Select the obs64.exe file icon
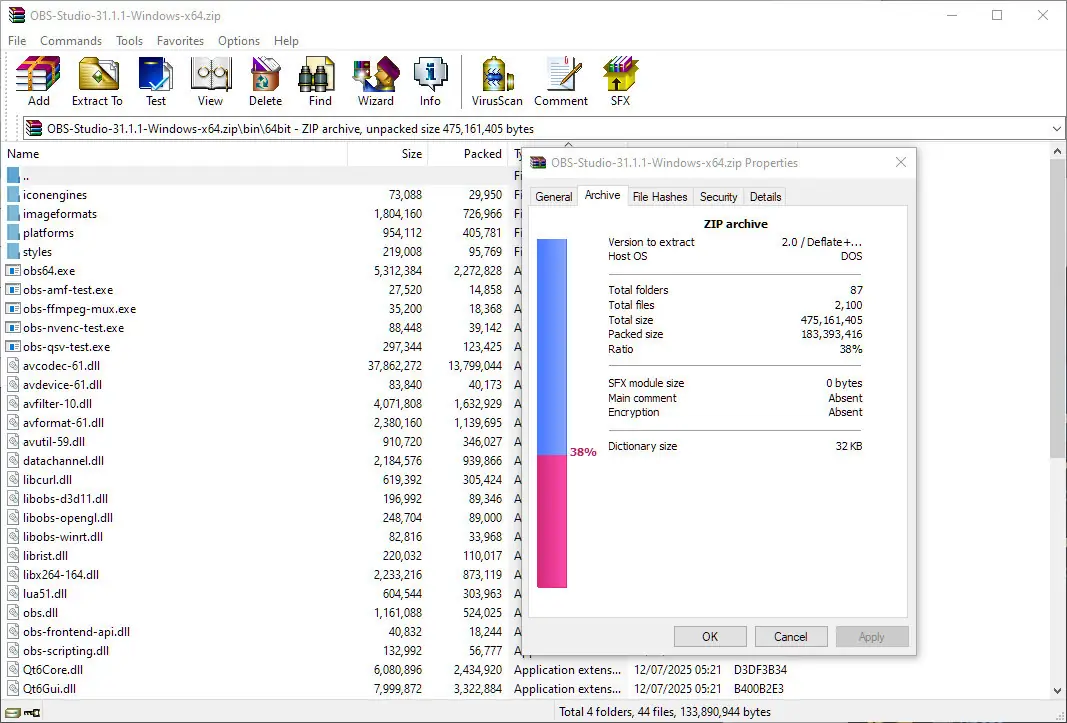This screenshot has height=723, width=1067. [x=13, y=270]
